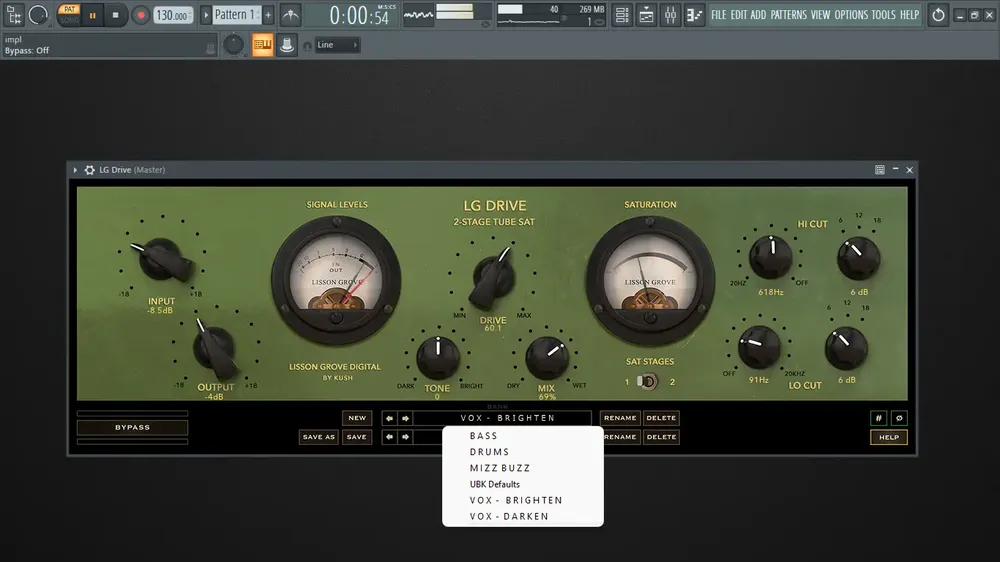Click the 0:00:54 time display
The image size is (1000, 562).
click(x=359, y=15)
